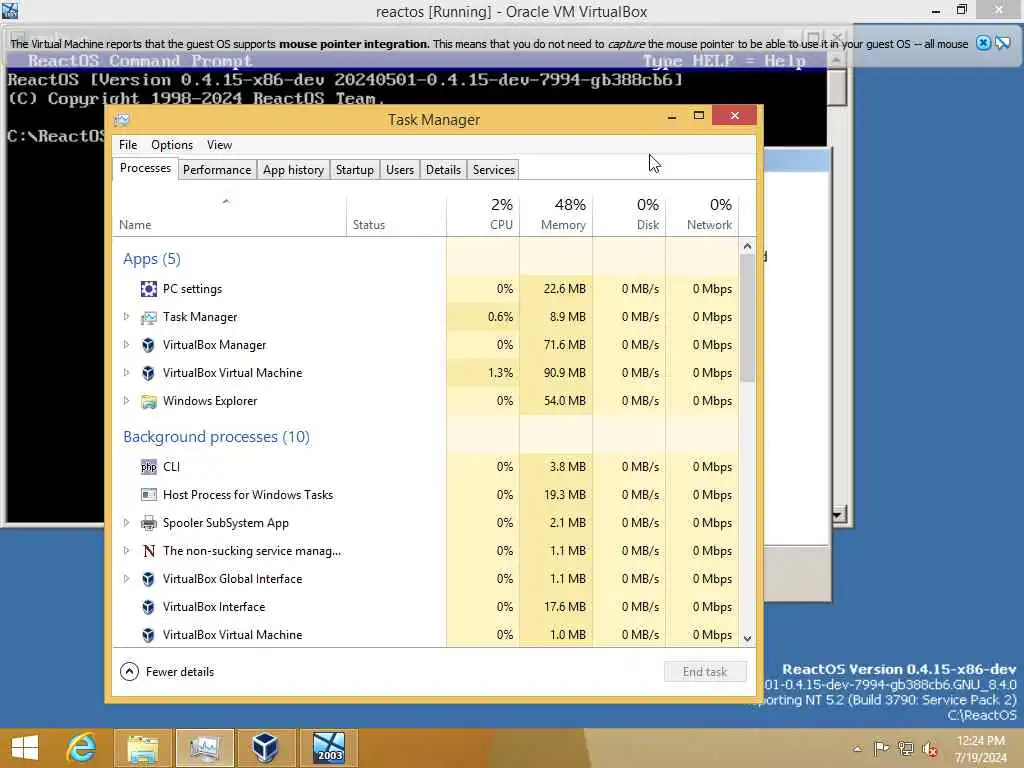Switch to the Details tab
The image size is (1024, 768).
coord(443,170)
